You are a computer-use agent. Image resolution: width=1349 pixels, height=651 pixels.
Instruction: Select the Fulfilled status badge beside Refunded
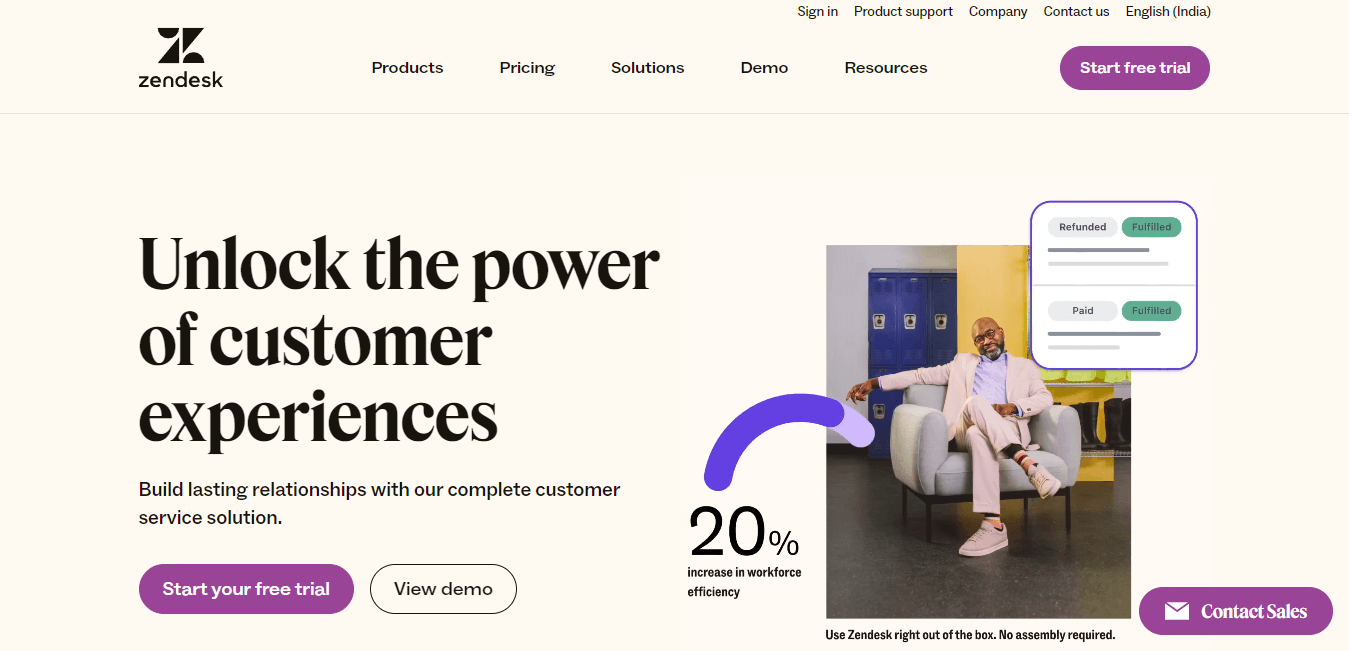[x=1151, y=227]
